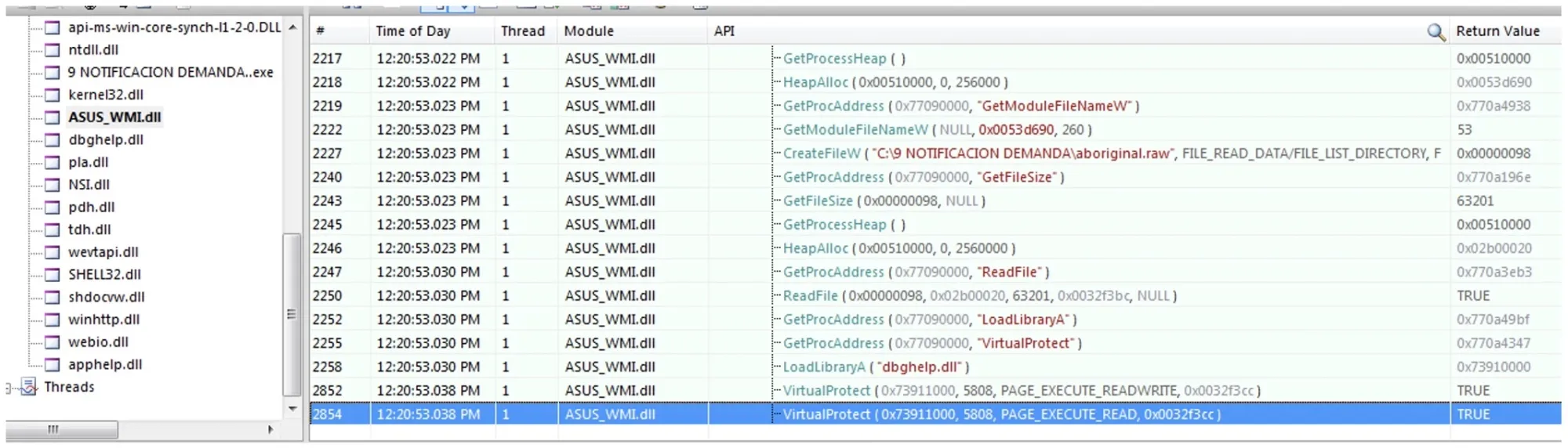1568x448 pixels.
Task: Toggle checkbox for 9 NOTIFICACION DEMANDA..exe
Action: [53, 72]
